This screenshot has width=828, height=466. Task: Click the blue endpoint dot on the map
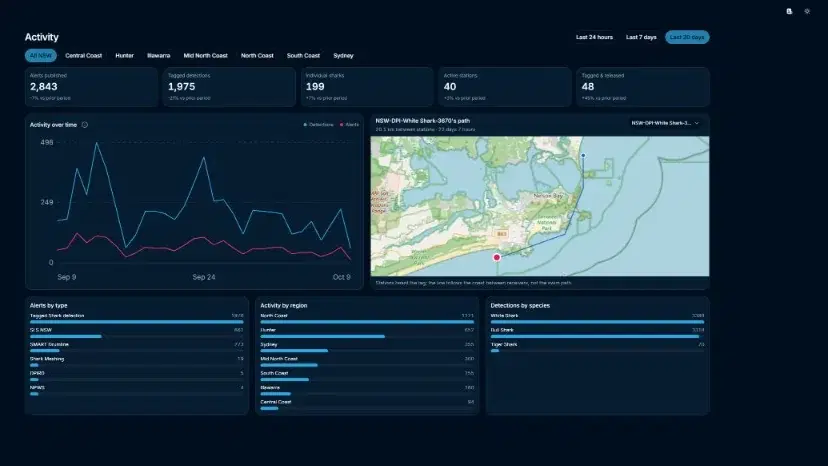coord(583,155)
